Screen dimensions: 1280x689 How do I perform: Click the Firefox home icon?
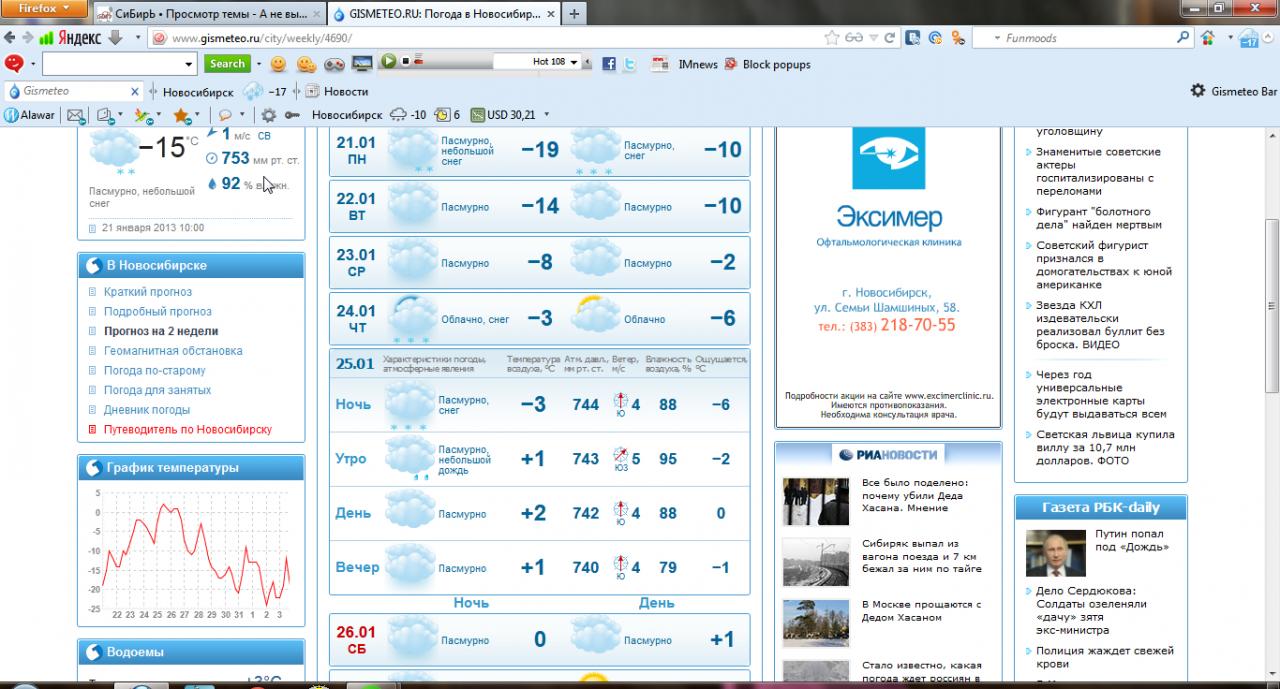(1208, 38)
